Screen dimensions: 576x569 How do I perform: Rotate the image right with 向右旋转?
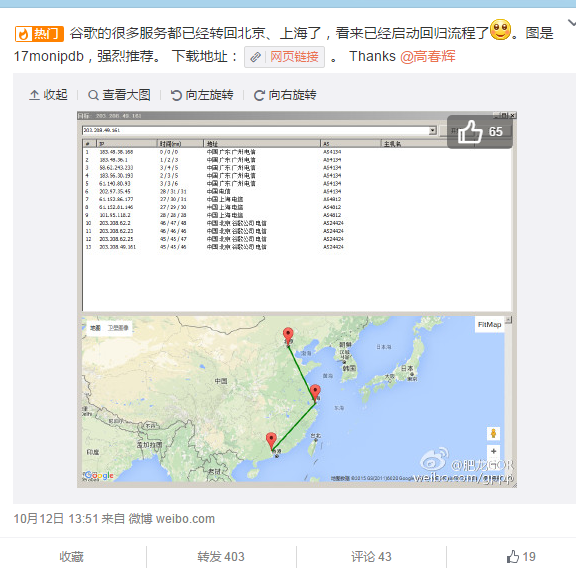pyautogui.click(x=285, y=95)
